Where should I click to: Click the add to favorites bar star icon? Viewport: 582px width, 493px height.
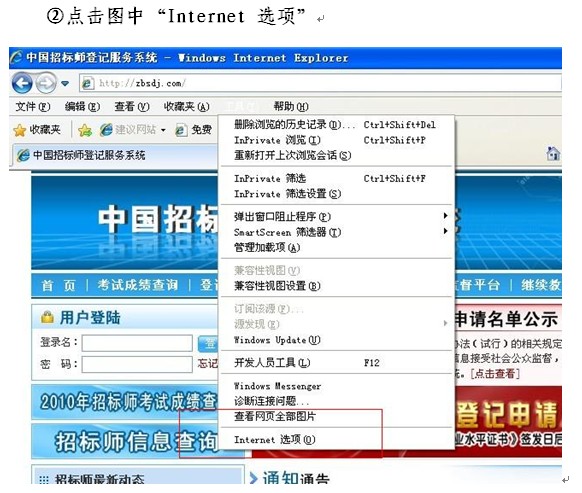(x=85, y=130)
